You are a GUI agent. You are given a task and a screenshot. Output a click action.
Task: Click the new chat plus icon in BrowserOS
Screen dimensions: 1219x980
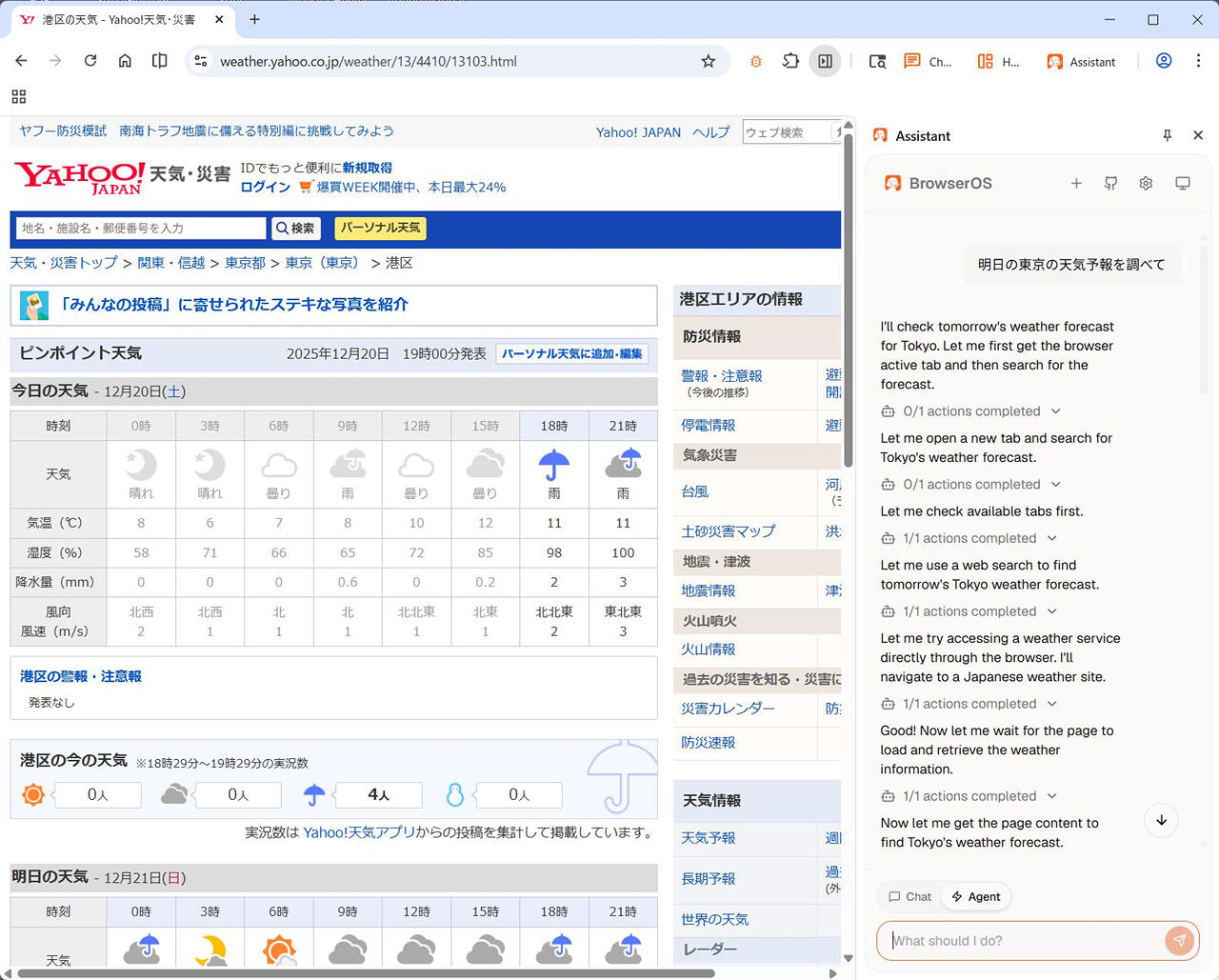point(1076,183)
